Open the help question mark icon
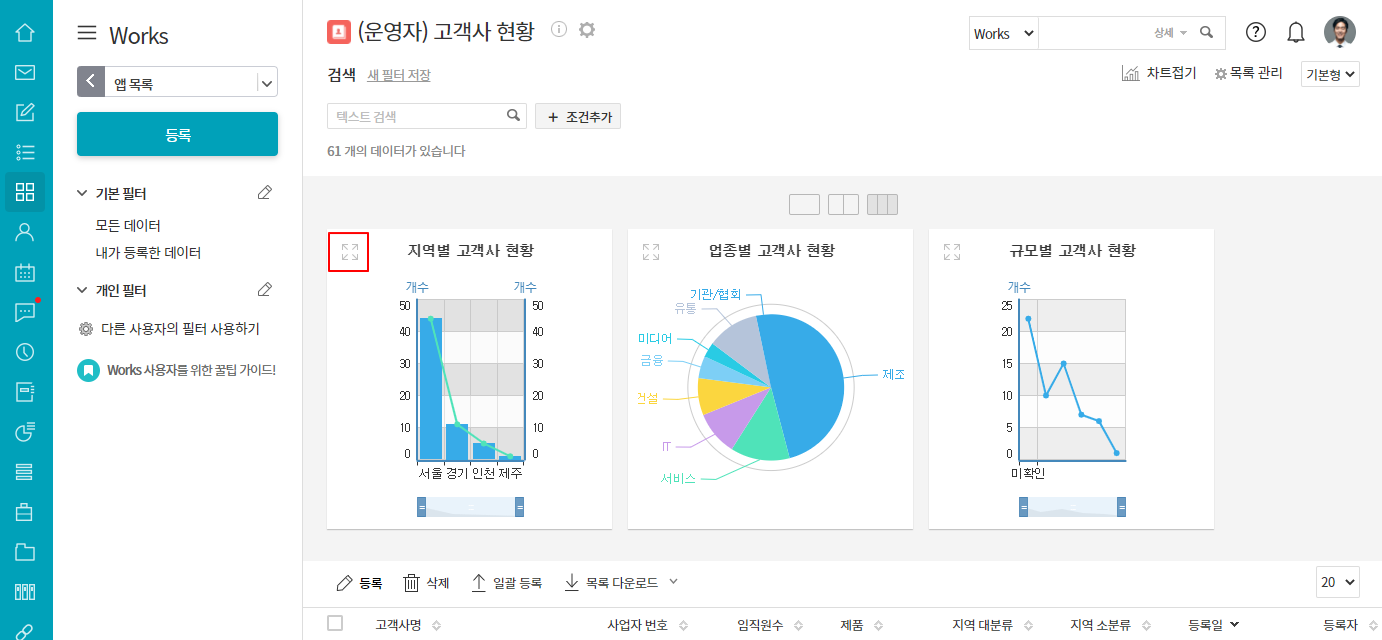The image size is (1382, 640). tap(1256, 33)
